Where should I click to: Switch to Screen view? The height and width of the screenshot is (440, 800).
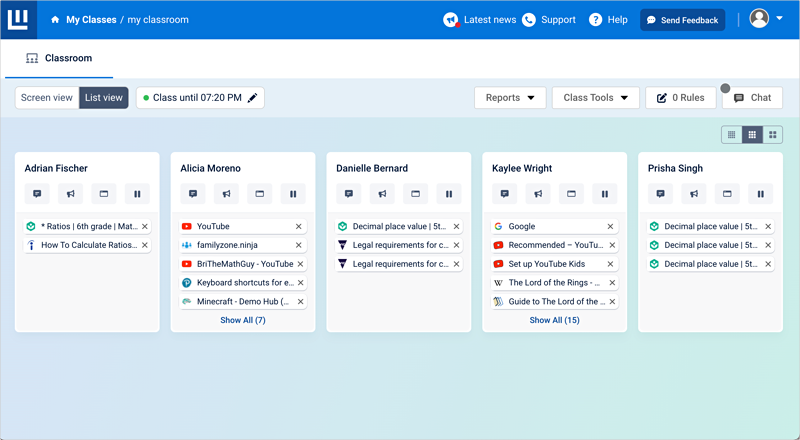(47, 97)
